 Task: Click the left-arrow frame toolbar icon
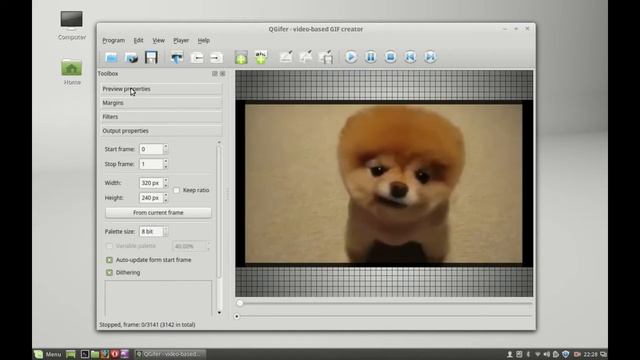pyautogui.click(x=197, y=58)
